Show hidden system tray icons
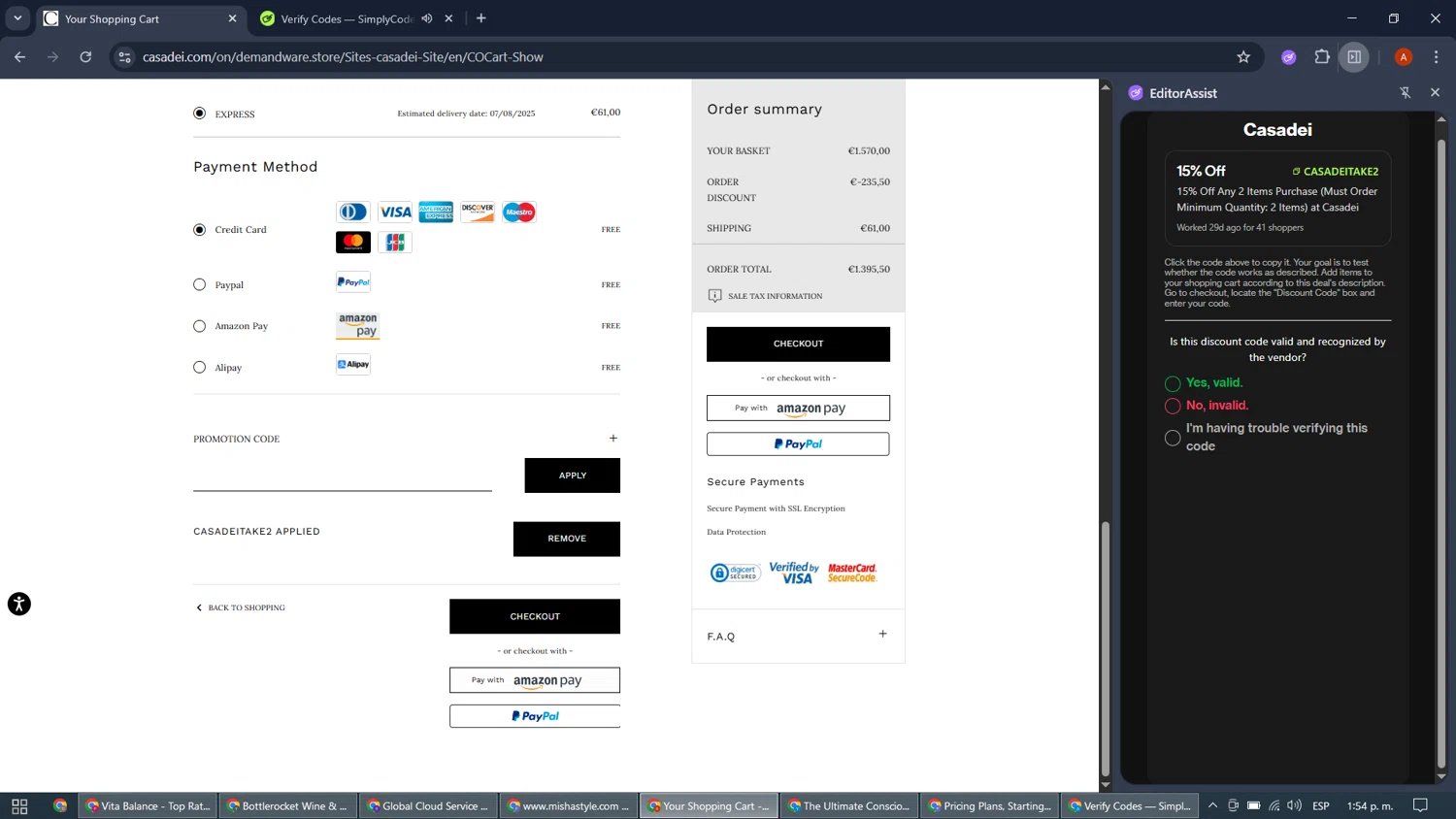Viewport: 1456px width, 819px height. click(1212, 805)
